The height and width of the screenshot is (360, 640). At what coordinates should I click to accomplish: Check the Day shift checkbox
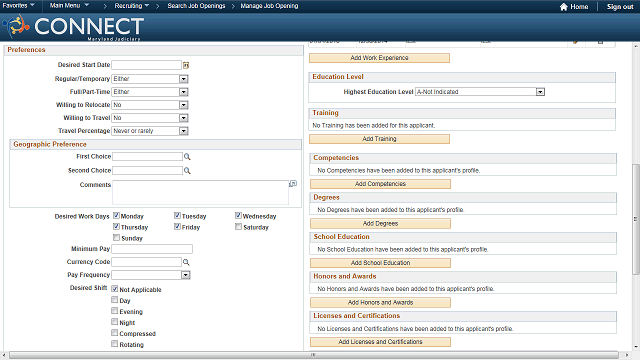click(115, 300)
